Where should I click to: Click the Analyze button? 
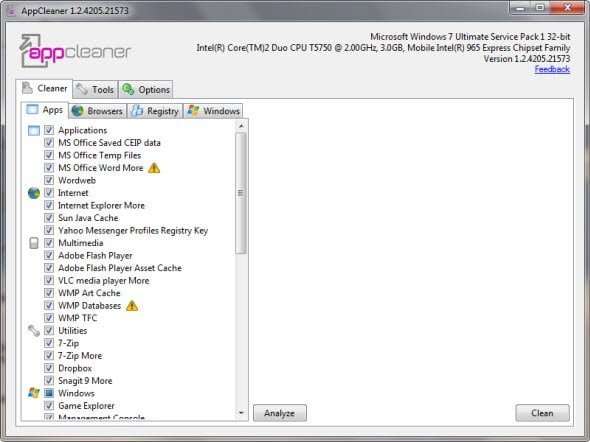[280, 413]
